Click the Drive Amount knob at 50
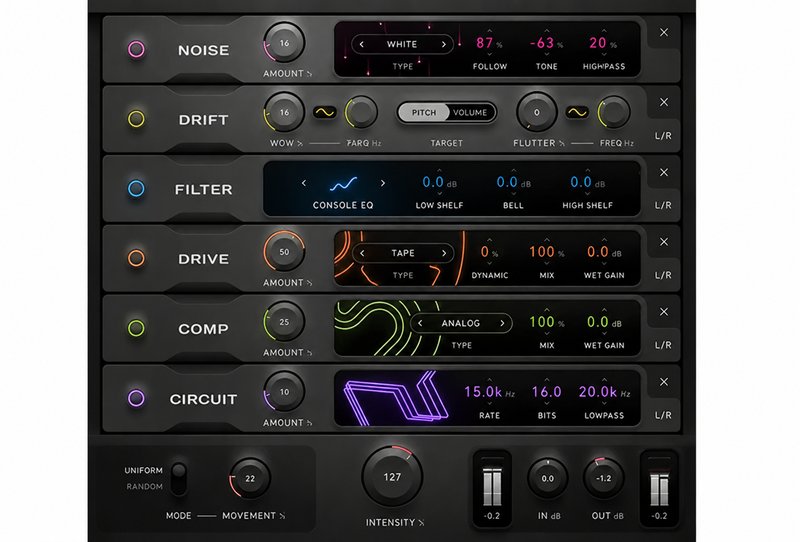This screenshot has width=800, height=542. (x=284, y=252)
